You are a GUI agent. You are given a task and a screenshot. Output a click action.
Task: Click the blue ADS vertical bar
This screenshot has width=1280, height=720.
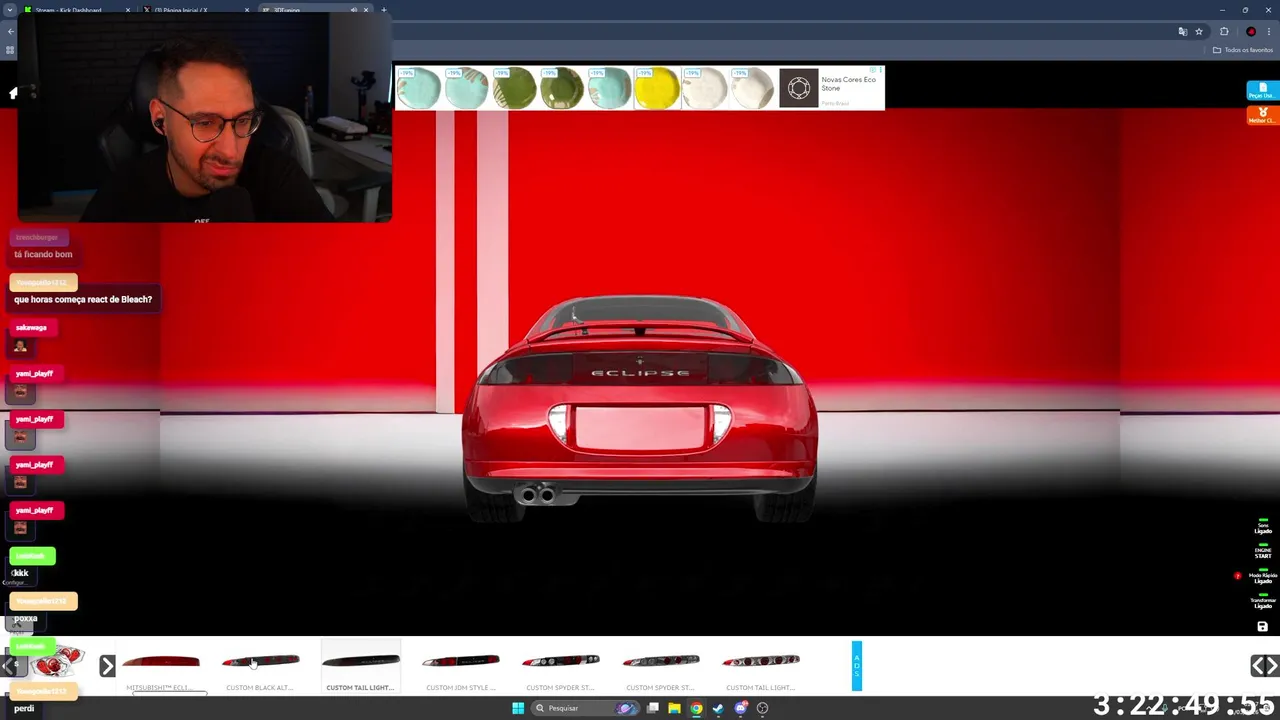tap(856, 666)
